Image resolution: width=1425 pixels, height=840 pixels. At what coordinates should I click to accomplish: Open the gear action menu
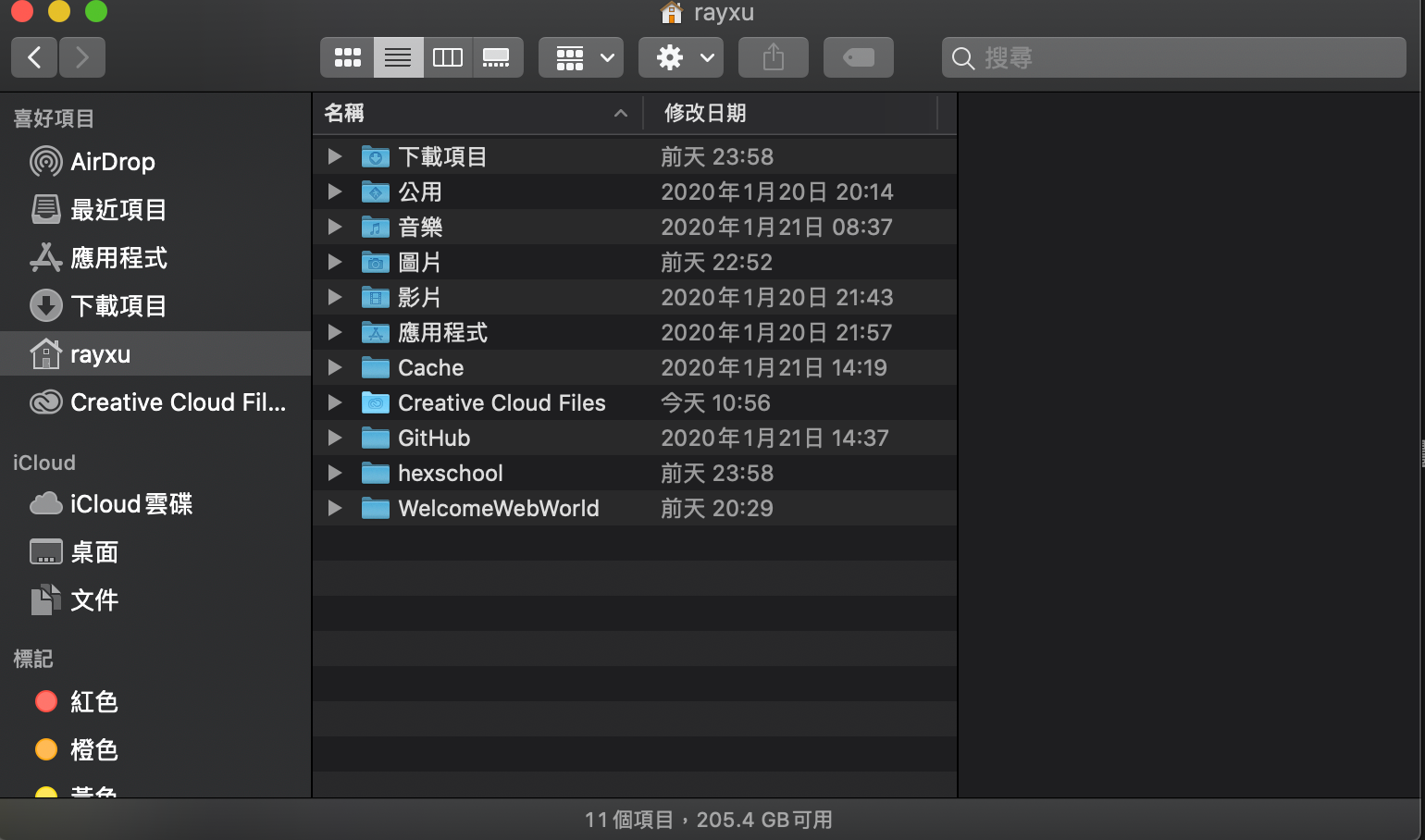point(681,57)
